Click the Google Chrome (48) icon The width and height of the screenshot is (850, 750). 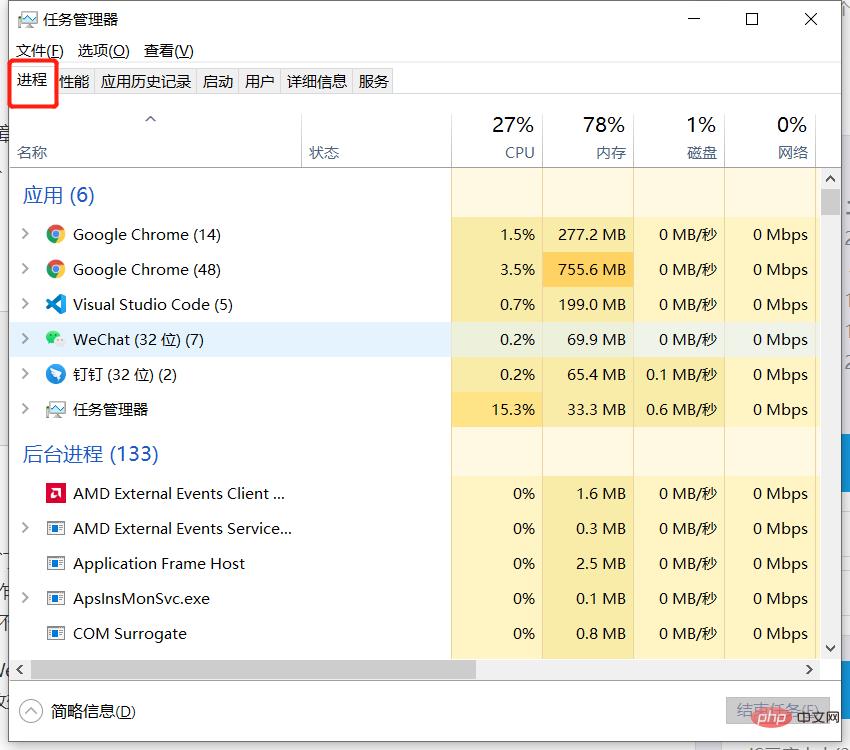[x=56, y=269]
